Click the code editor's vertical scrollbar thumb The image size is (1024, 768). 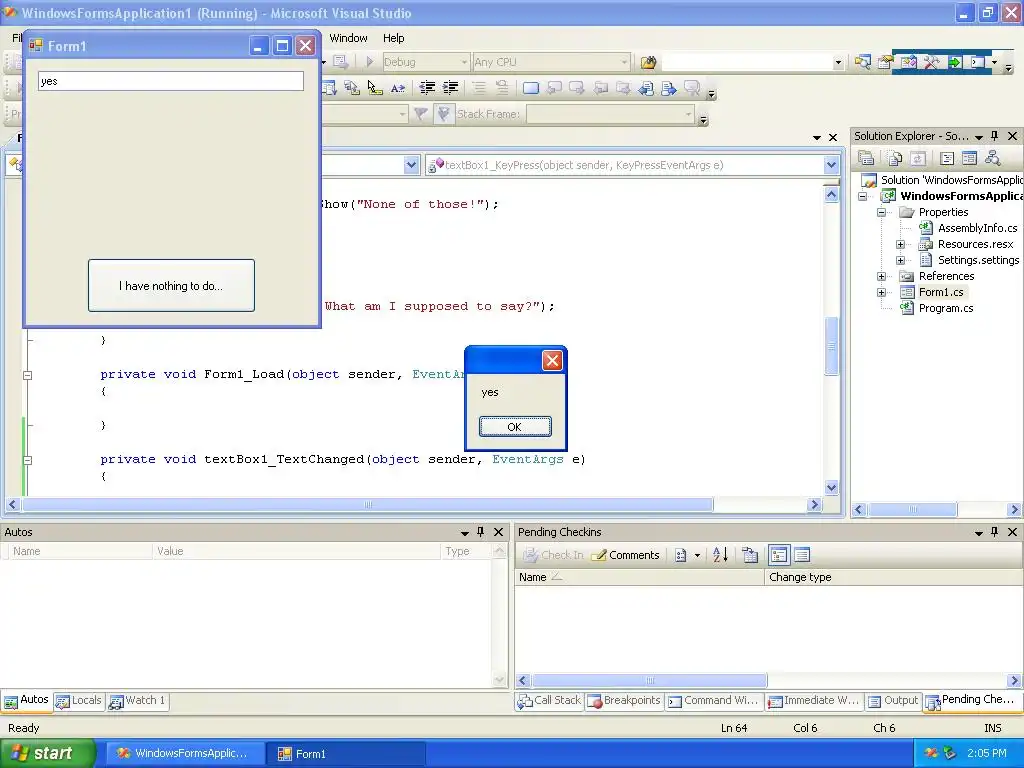click(x=831, y=346)
